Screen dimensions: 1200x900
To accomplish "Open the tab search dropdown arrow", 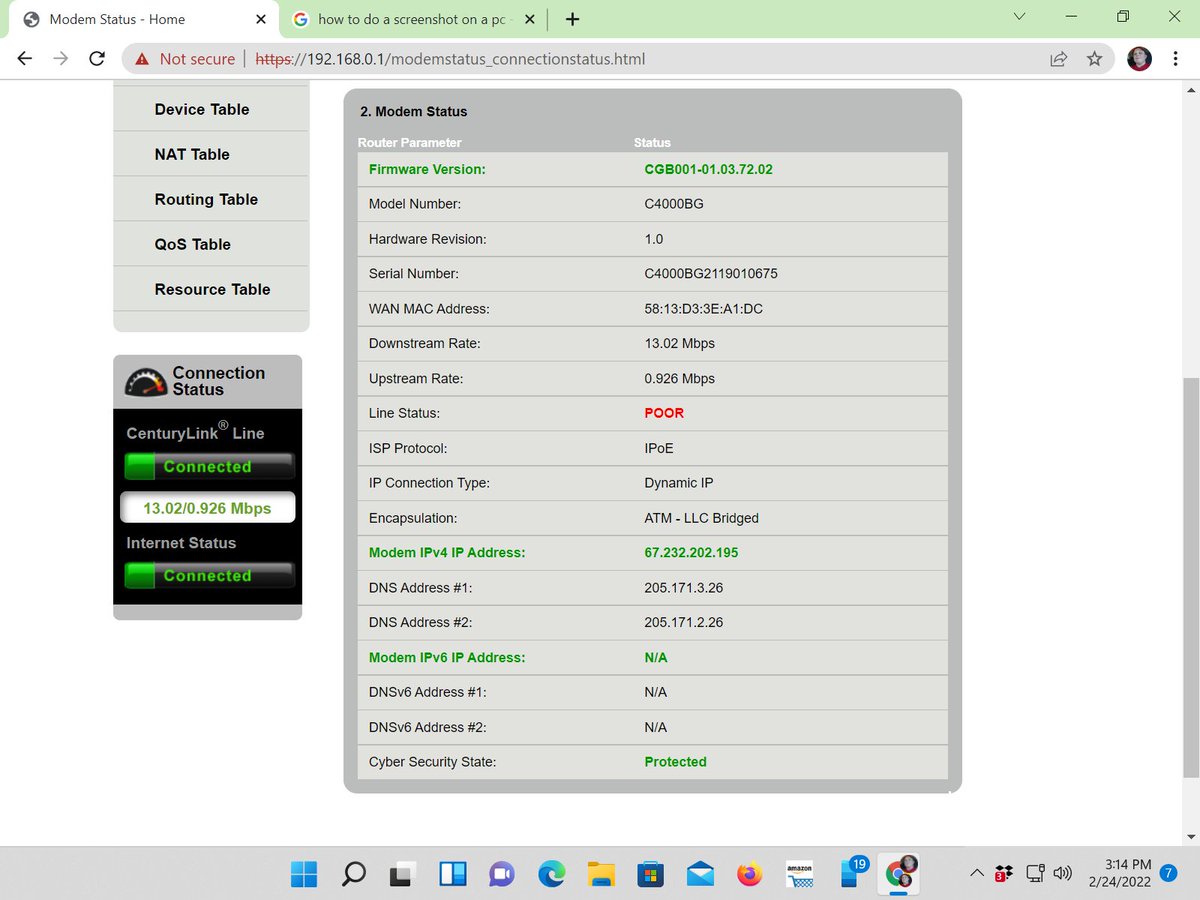I will (1019, 16).
